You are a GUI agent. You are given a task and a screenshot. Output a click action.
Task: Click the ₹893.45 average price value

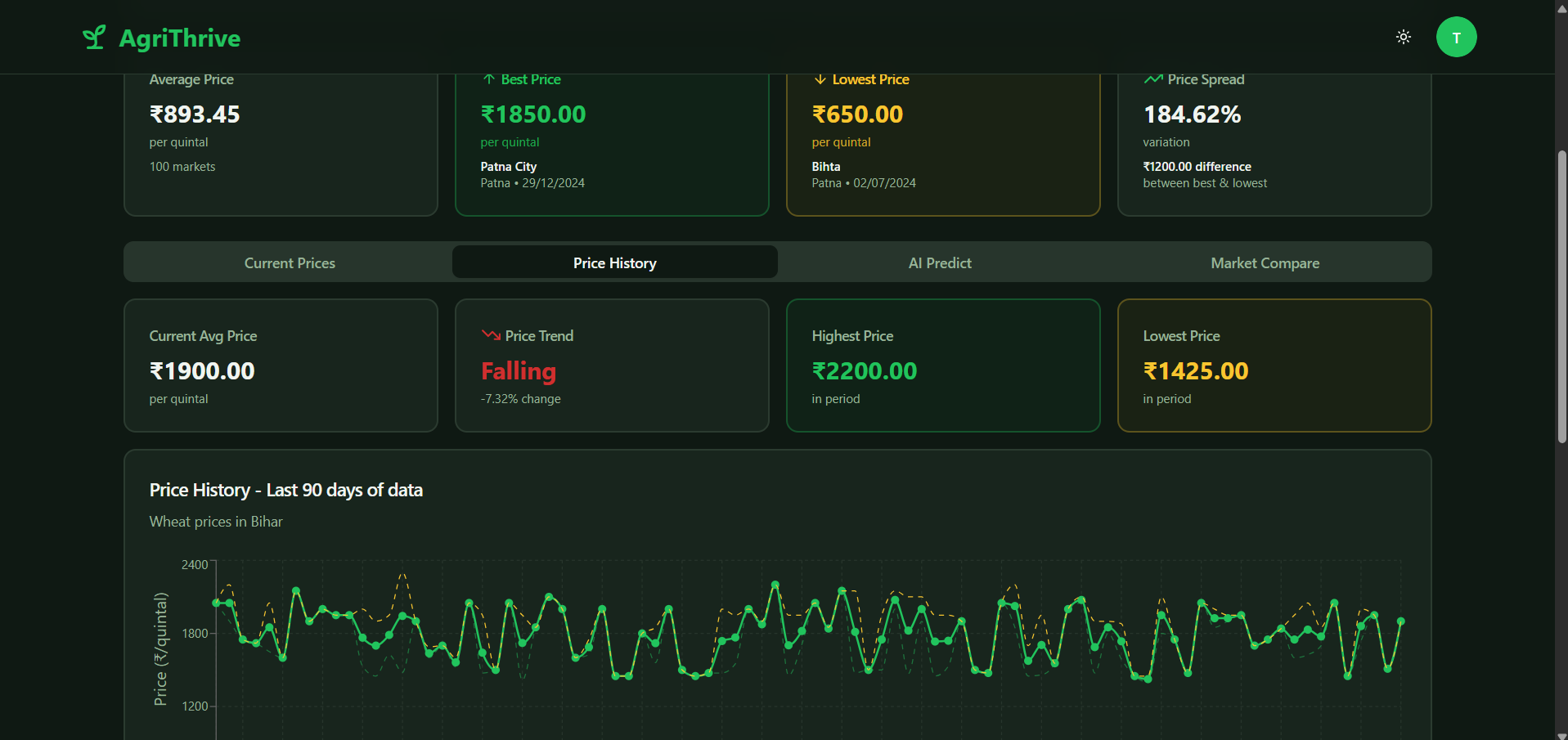click(x=195, y=114)
